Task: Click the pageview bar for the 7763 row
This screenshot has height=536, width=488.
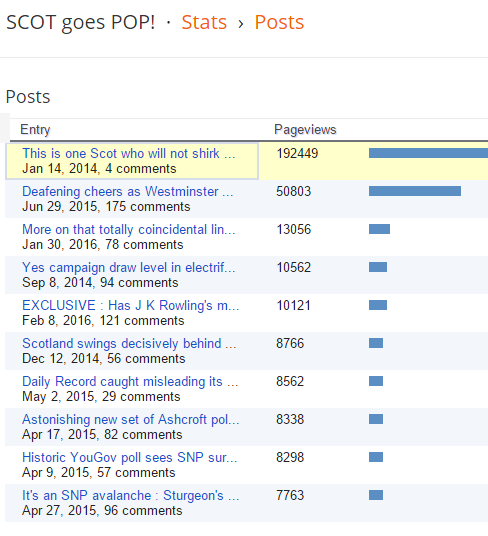Action: point(376,495)
